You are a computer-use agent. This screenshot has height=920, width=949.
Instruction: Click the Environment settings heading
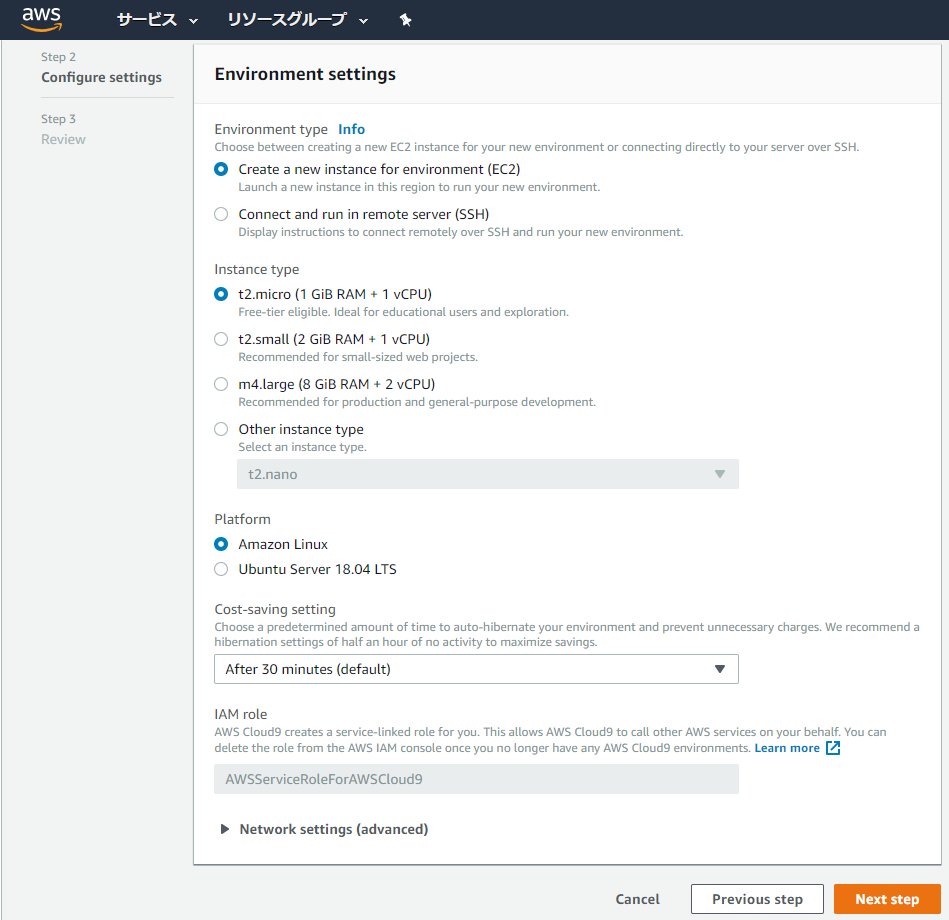pos(305,74)
